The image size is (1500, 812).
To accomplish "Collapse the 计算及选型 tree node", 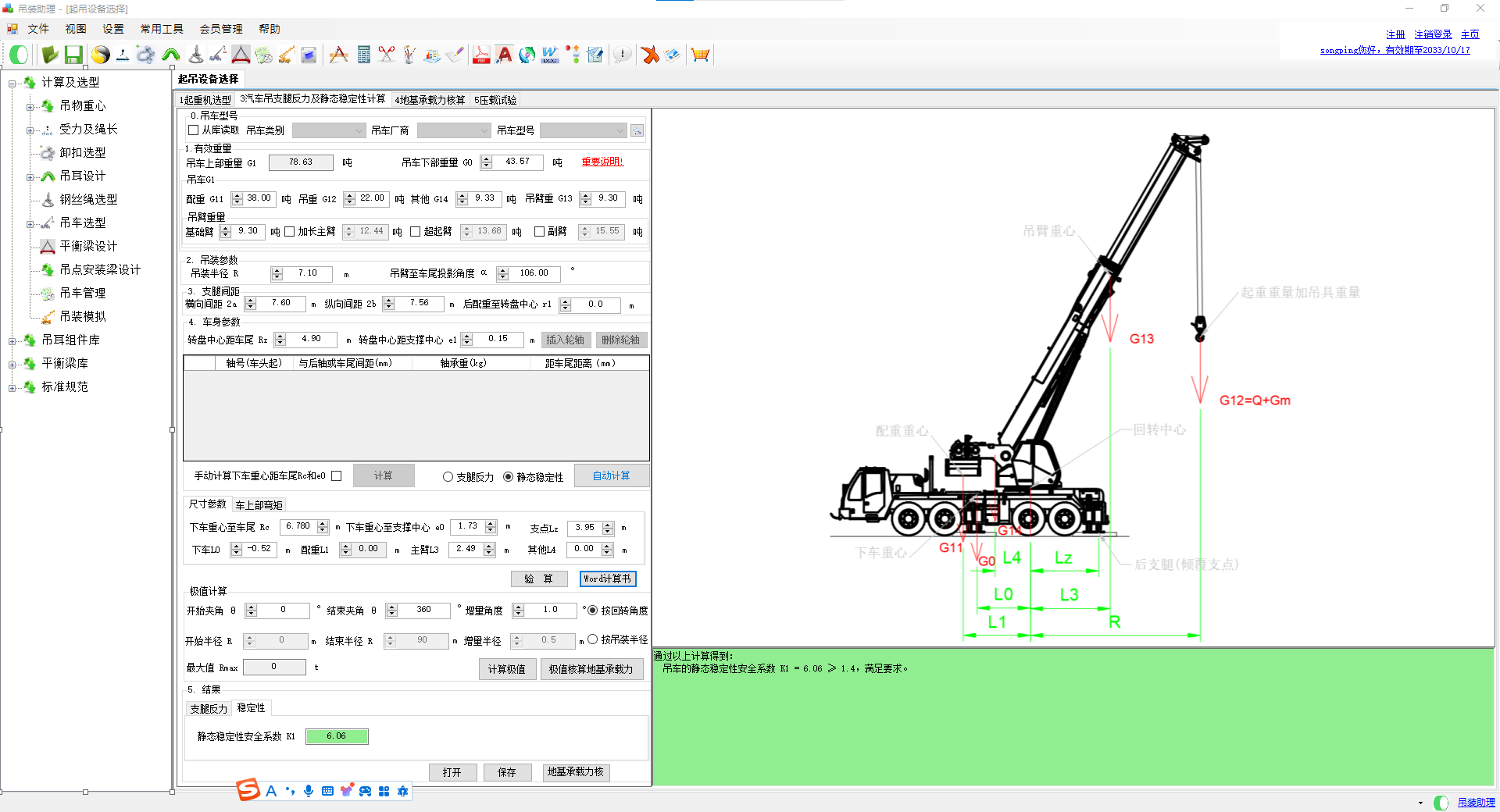I will 12,83.
